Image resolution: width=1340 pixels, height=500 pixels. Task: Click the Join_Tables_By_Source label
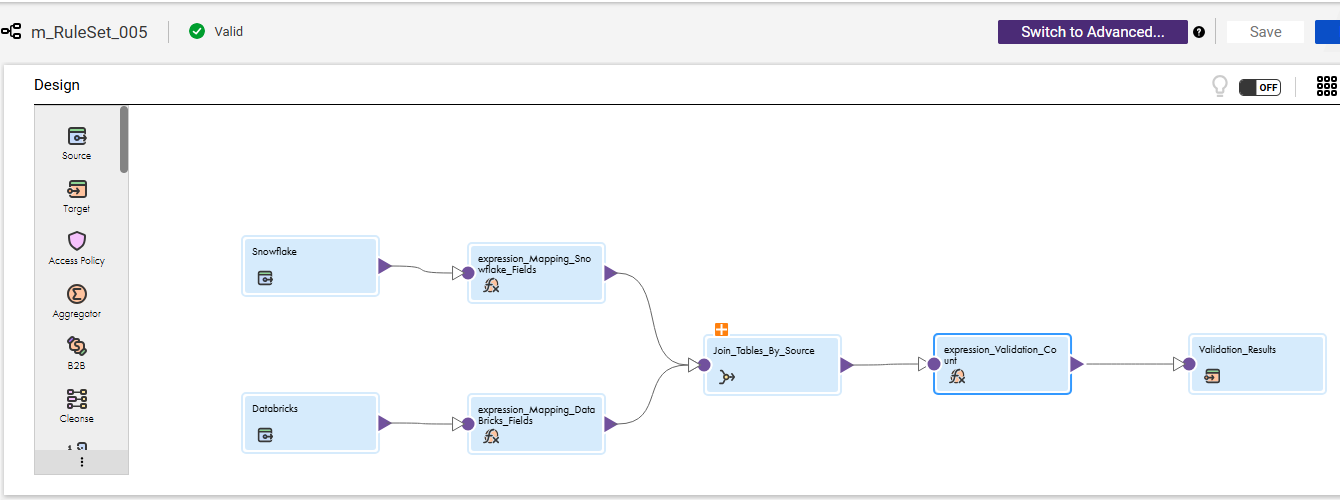[764, 351]
